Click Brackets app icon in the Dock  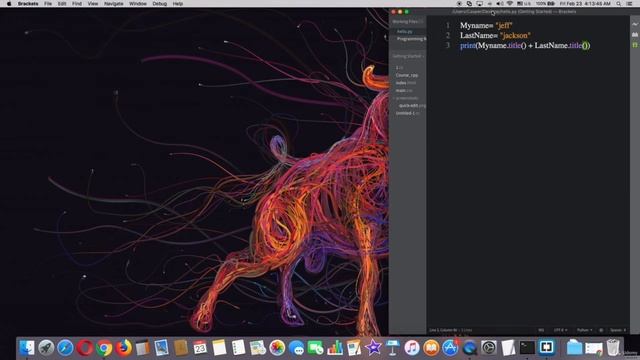[547, 348]
